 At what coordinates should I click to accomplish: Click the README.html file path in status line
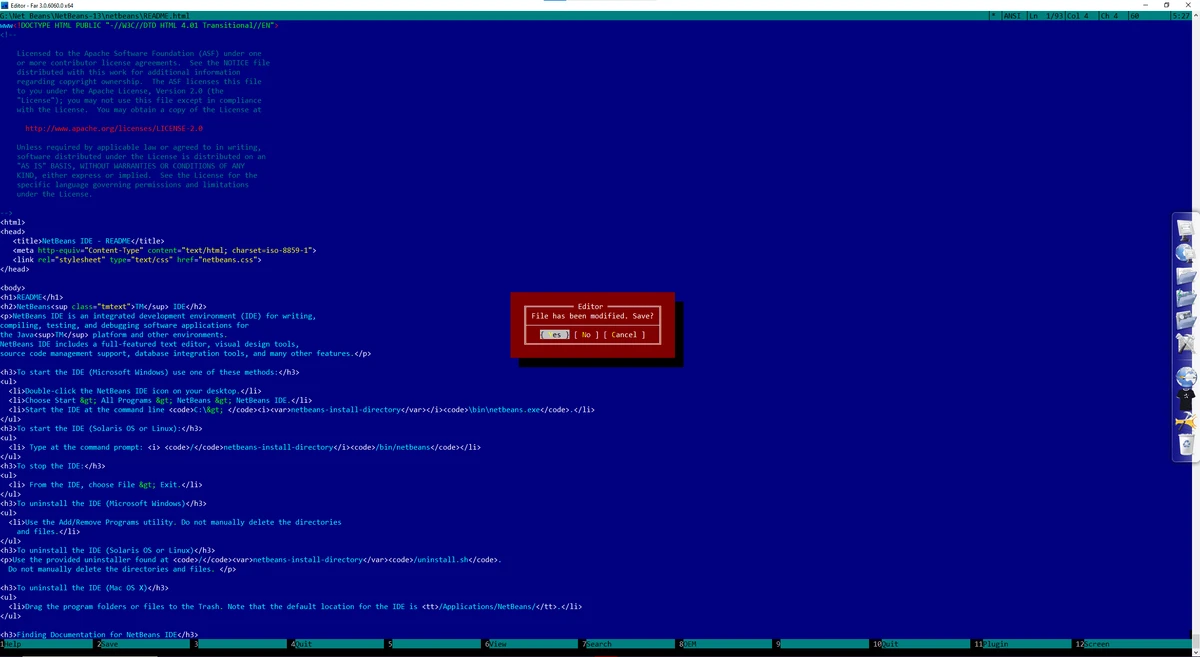(x=95, y=16)
